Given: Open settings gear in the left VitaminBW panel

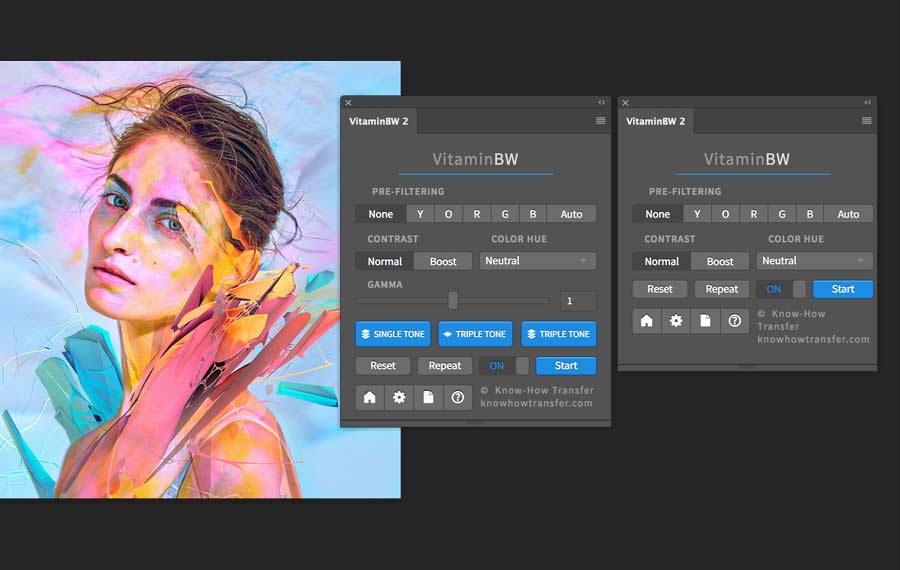Looking at the screenshot, I should pos(399,397).
